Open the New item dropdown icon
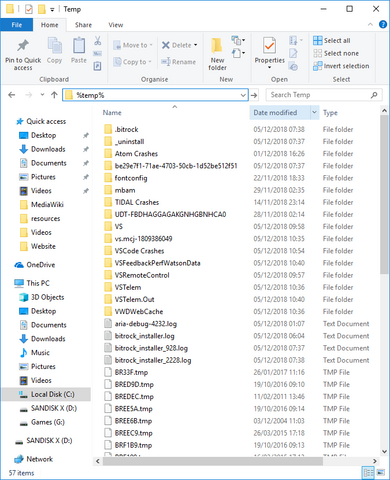Image resolution: width=390 pixels, height=480 pixels. [x=238, y=40]
